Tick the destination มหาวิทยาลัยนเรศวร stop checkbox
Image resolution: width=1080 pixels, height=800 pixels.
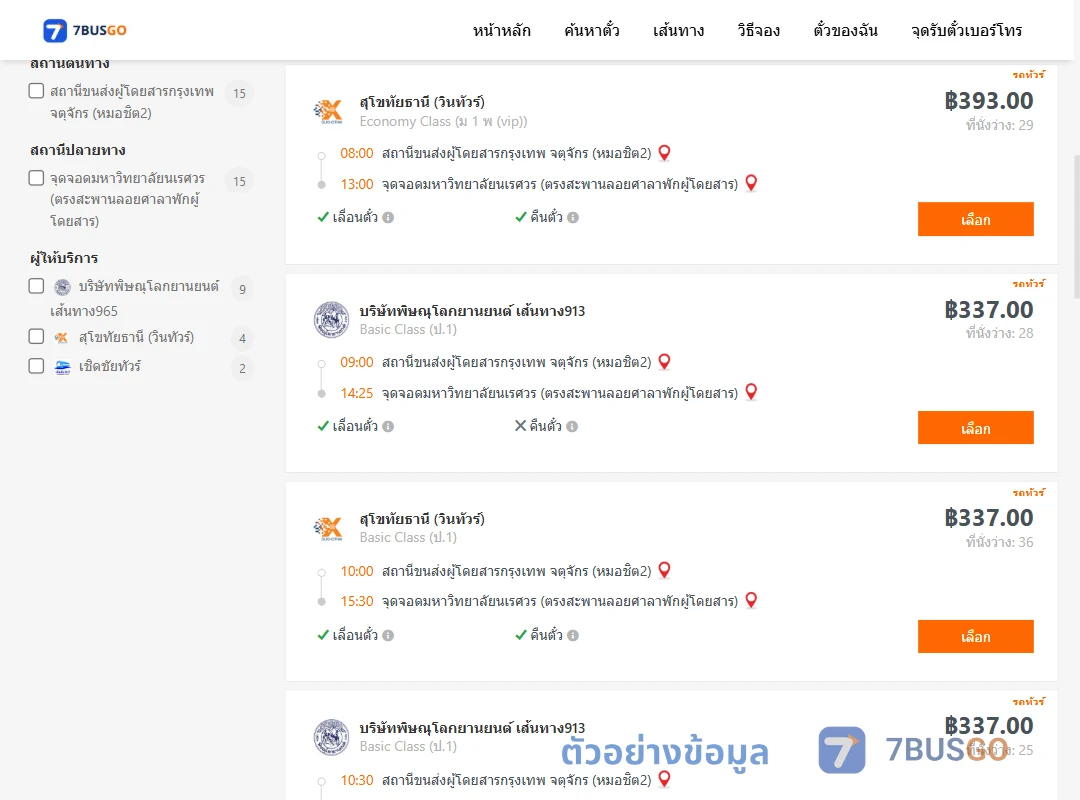(37, 178)
